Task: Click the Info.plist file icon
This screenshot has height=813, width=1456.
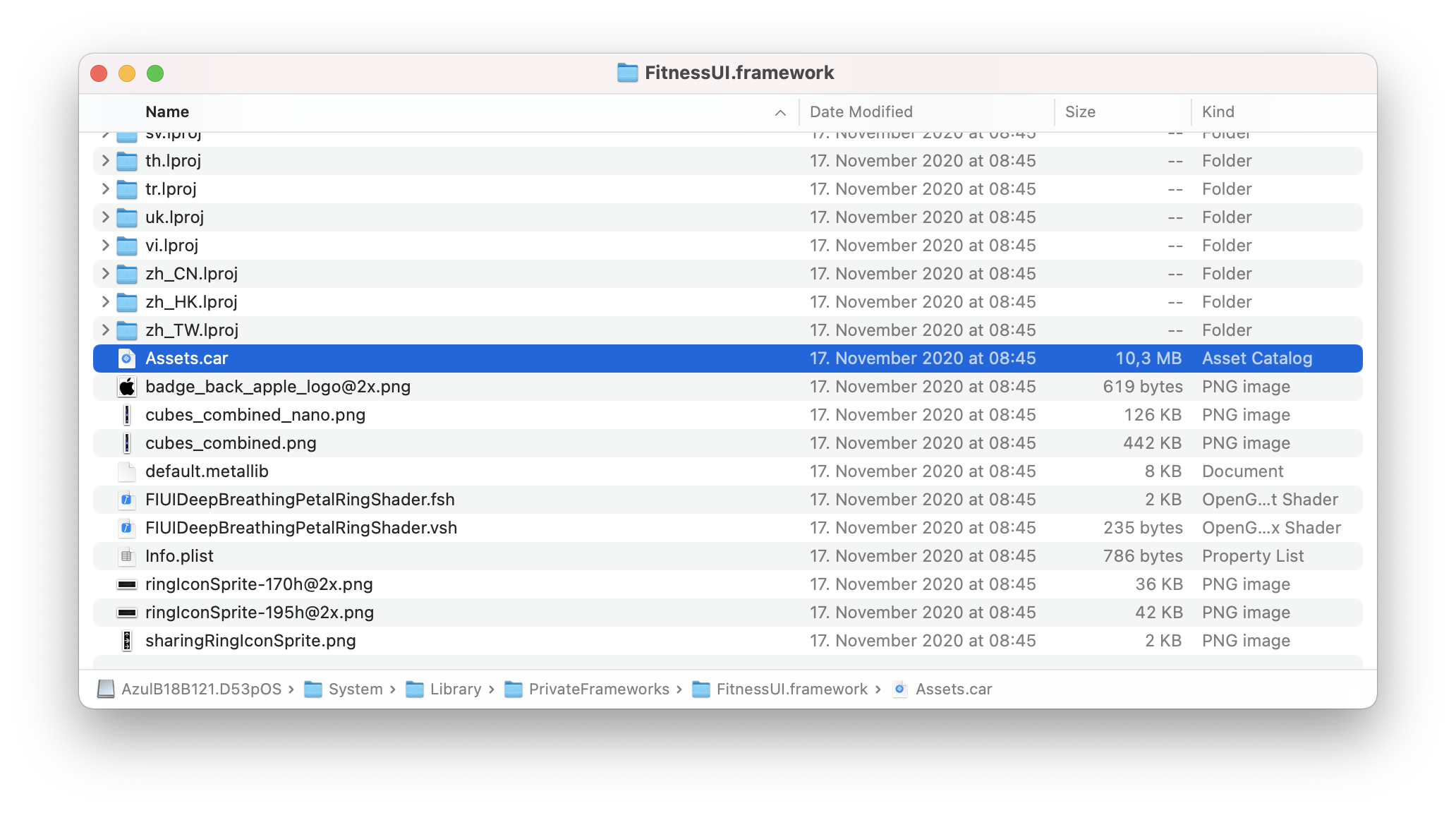Action: [x=126, y=556]
